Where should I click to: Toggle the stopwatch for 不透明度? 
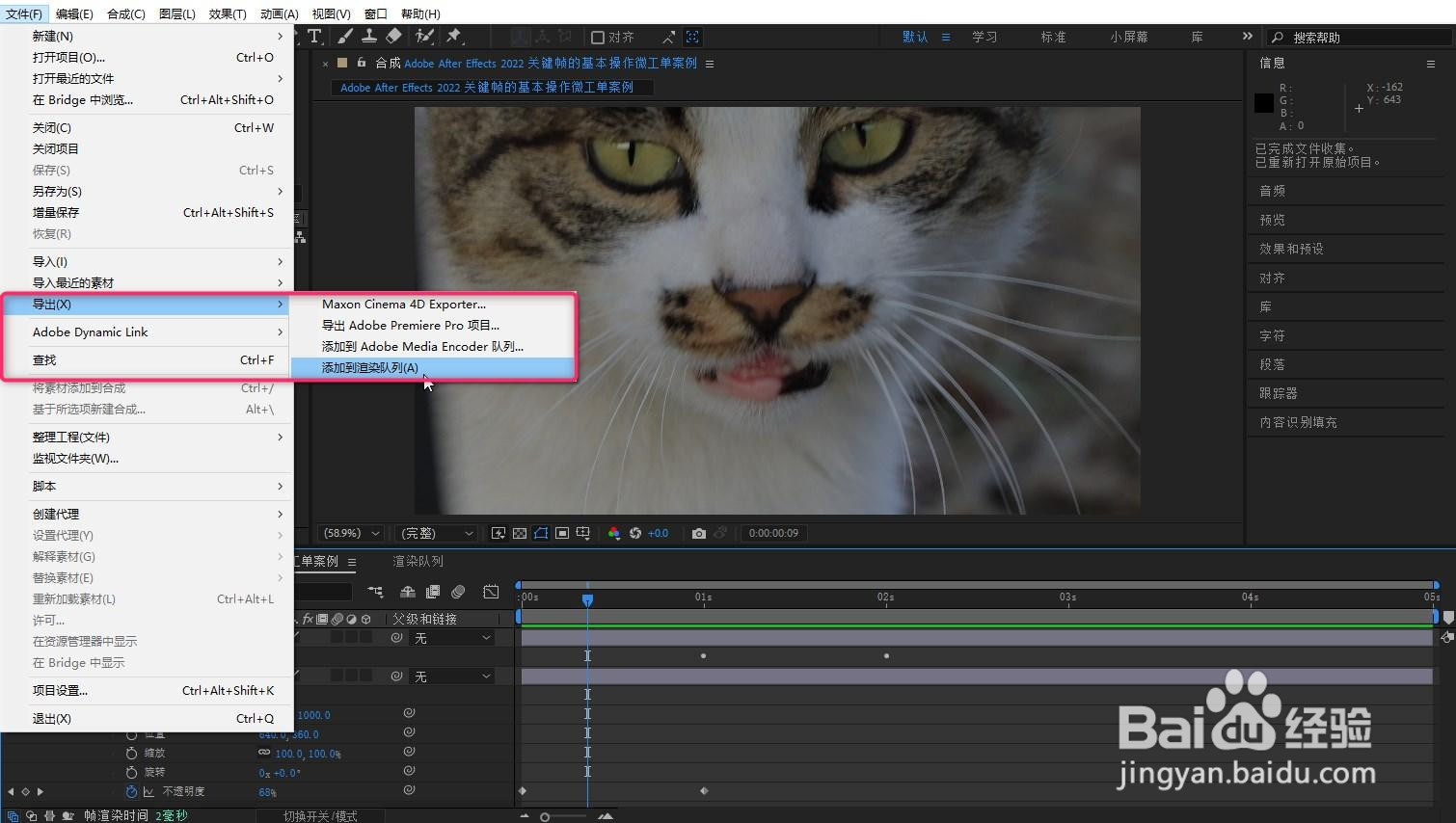[x=132, y=791]
